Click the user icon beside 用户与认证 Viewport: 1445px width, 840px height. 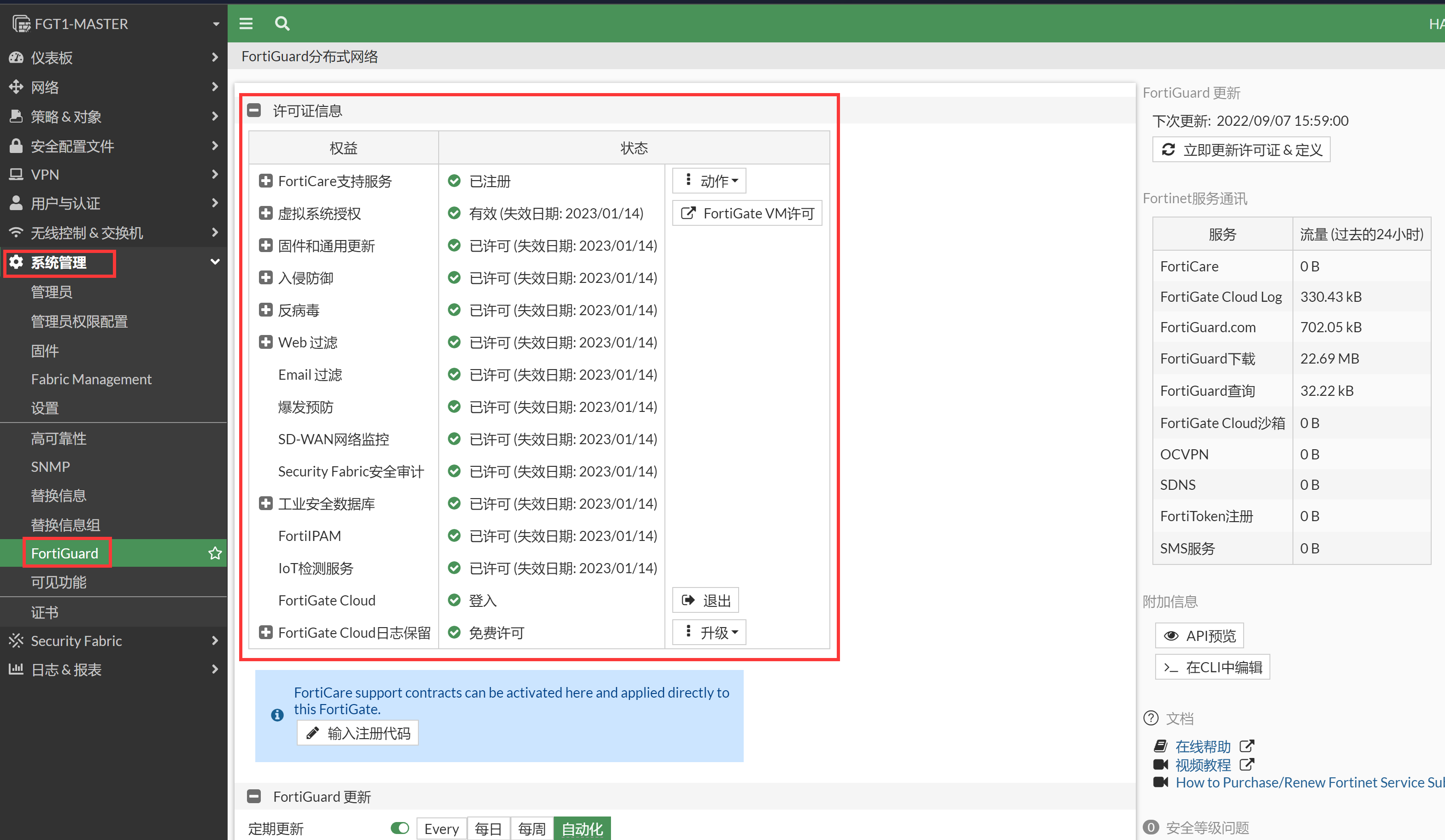(x=16, y=203)
